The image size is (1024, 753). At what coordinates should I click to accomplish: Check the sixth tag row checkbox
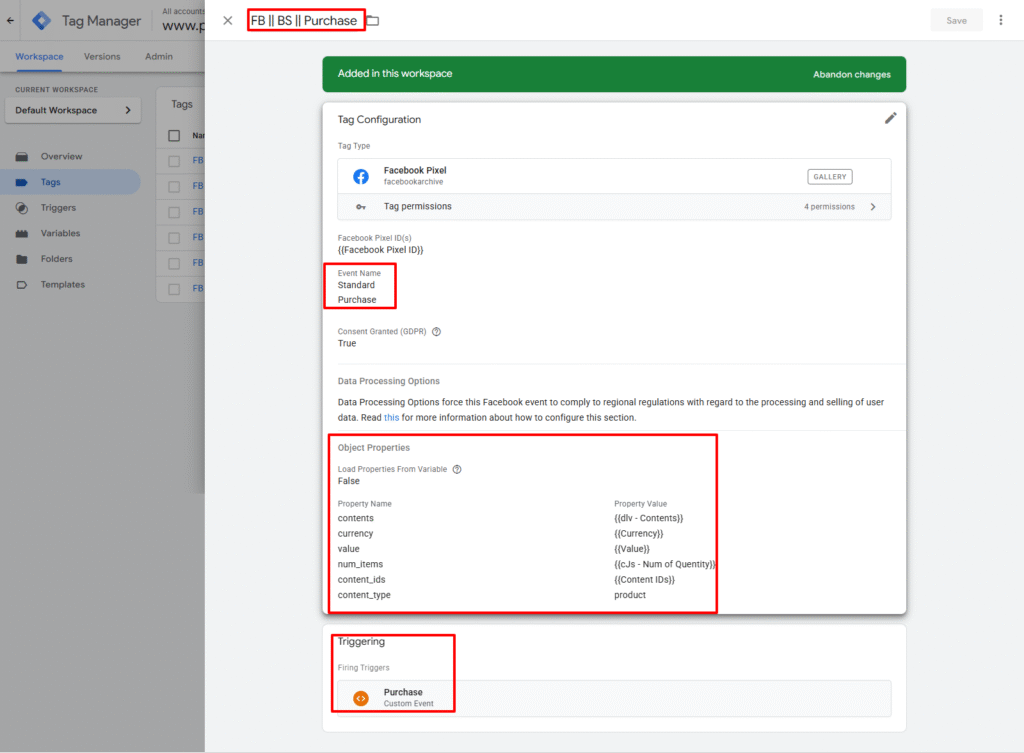(x=174, y=289)
